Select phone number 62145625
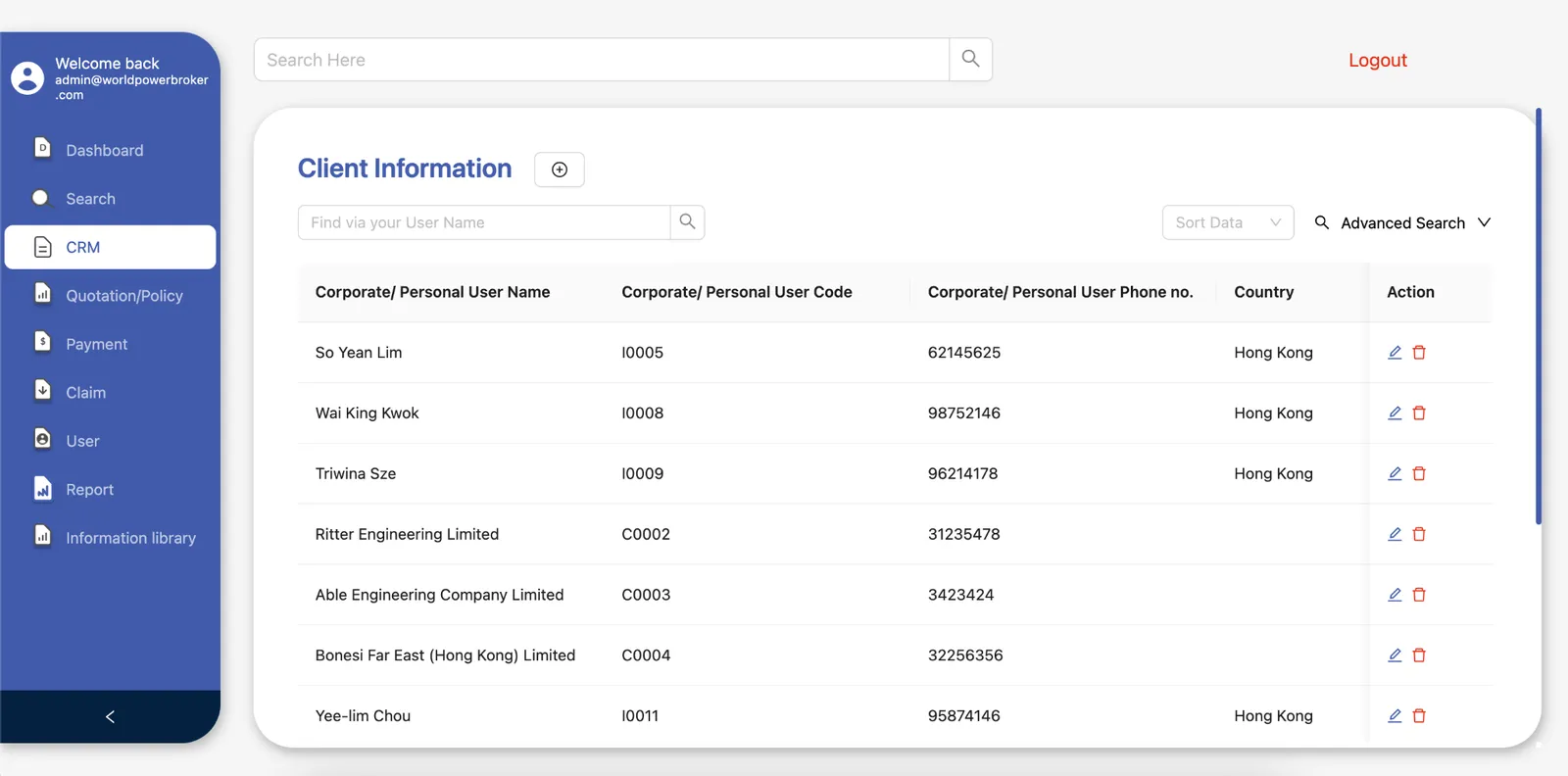Screen dimensions: 1568x776 (x=963, y=353)
